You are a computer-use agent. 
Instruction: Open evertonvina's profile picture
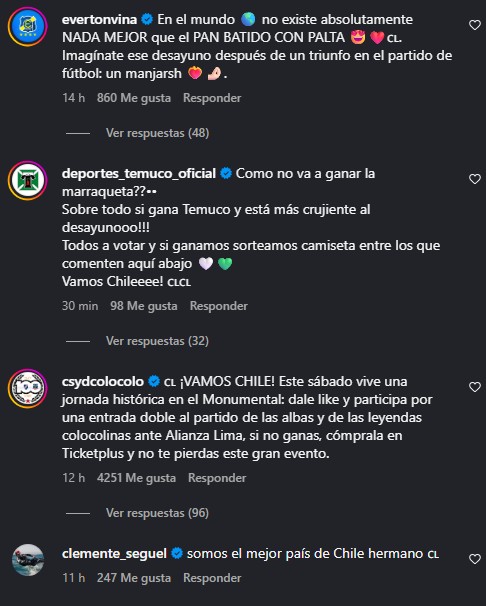click(x=27, y=27)
